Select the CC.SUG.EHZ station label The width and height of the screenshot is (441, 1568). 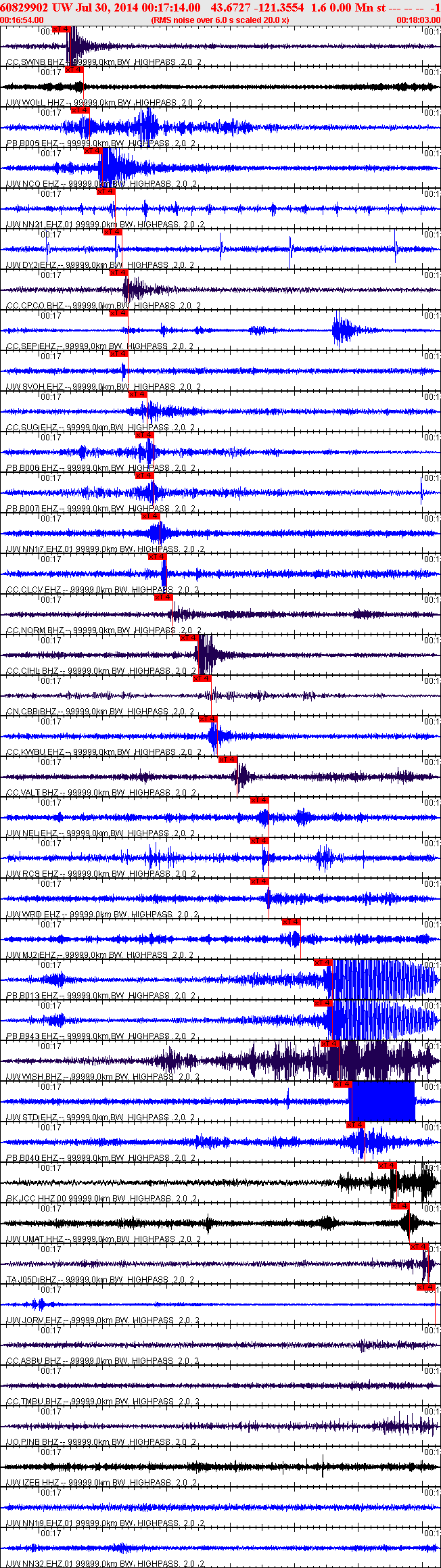coord(32,428)
